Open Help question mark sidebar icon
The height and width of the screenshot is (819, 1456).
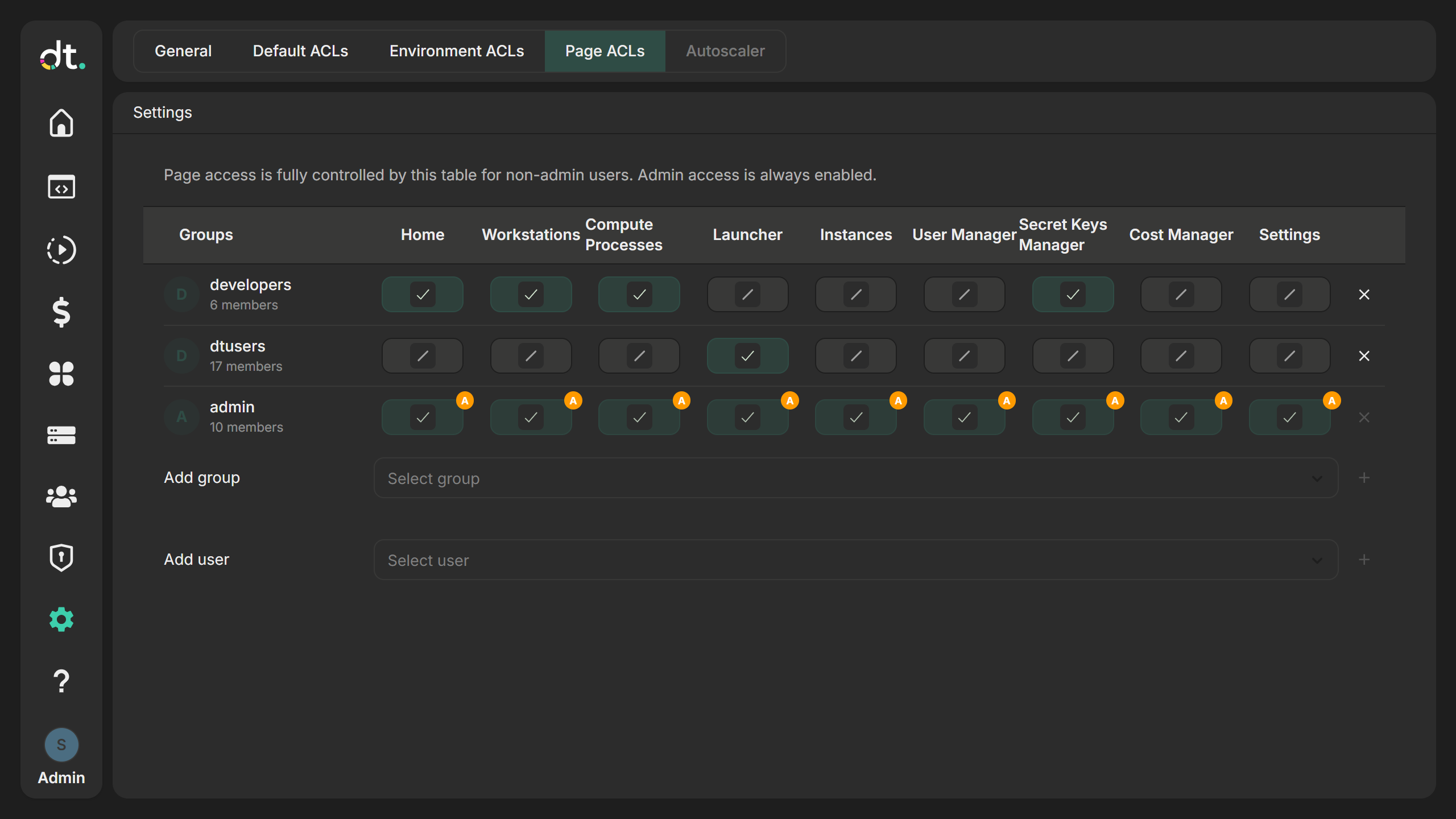point(61,681)
